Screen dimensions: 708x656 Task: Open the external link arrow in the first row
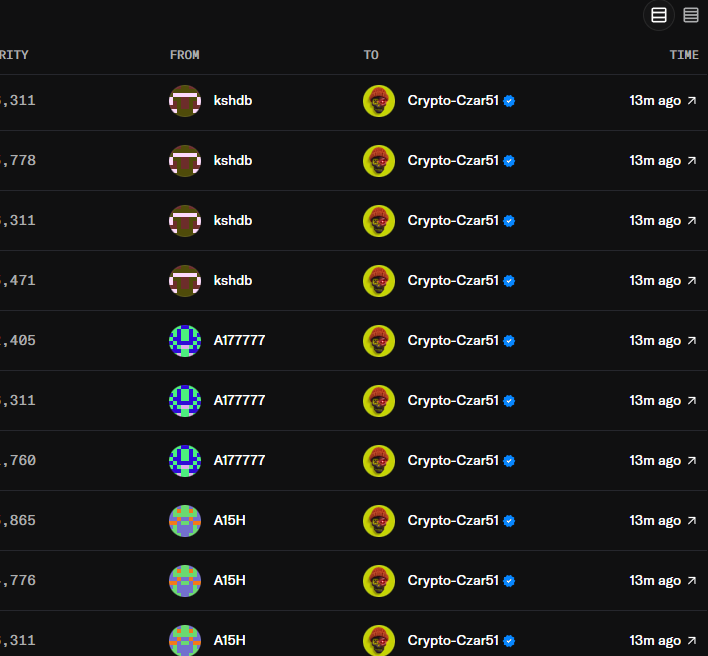[x=692, y=101]
